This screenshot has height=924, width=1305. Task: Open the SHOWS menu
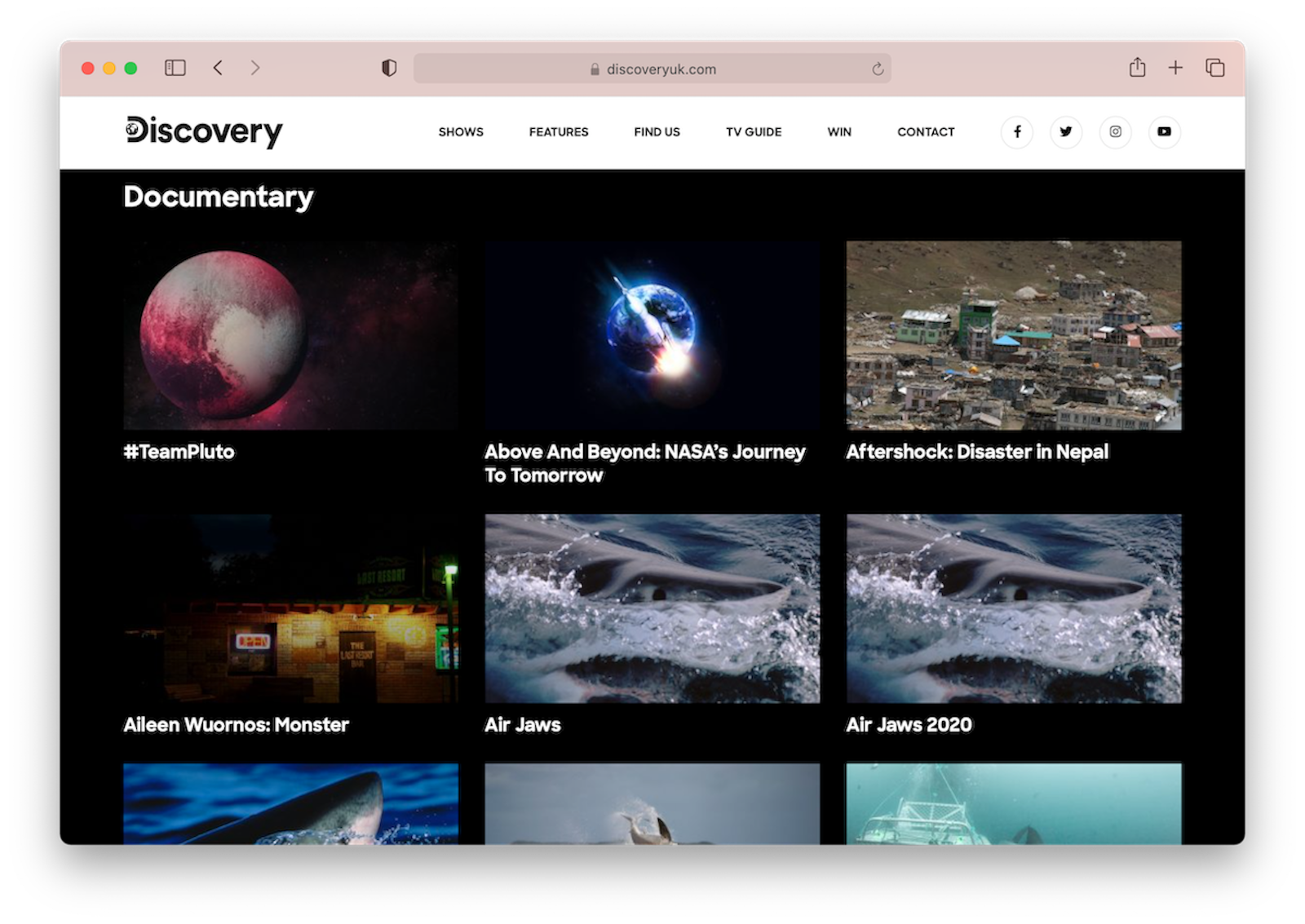pyautogui.click(x=461, y=132)
